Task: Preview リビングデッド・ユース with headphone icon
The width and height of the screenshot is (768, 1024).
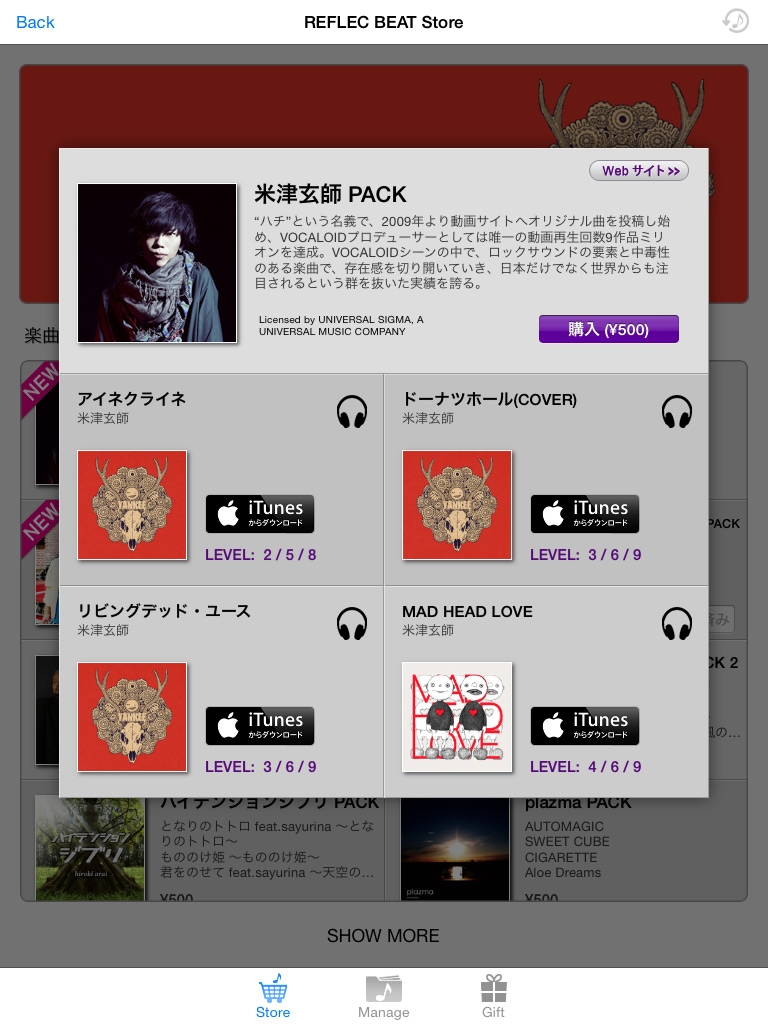Action: pyautogui.click(x=351, y=624)
